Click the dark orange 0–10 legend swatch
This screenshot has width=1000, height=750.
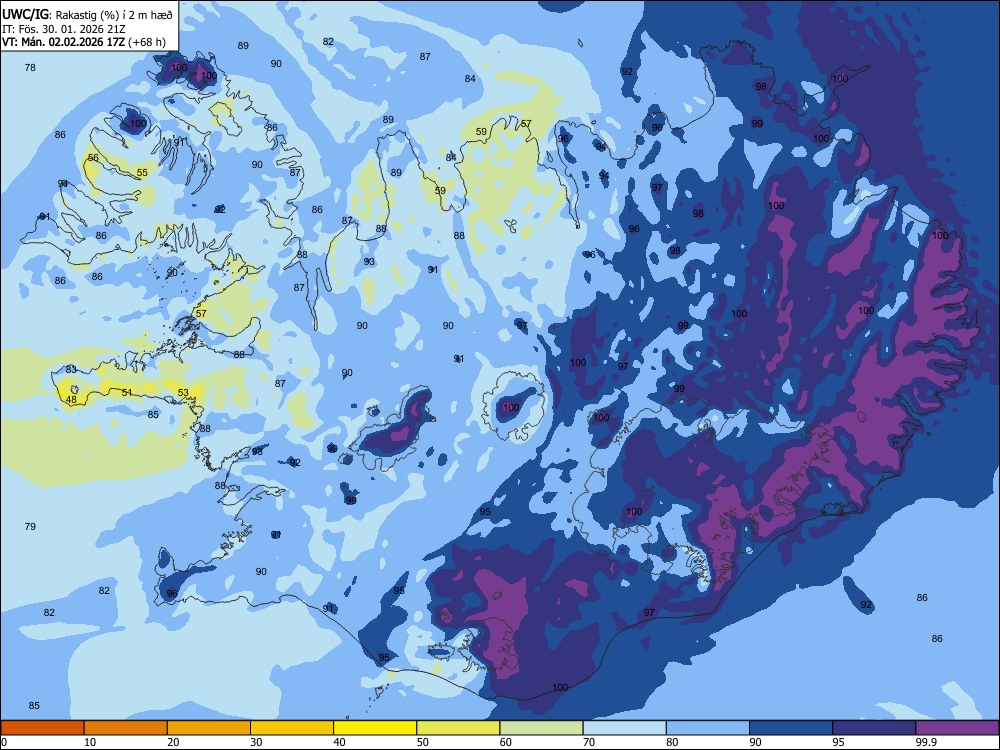point(42,728)
